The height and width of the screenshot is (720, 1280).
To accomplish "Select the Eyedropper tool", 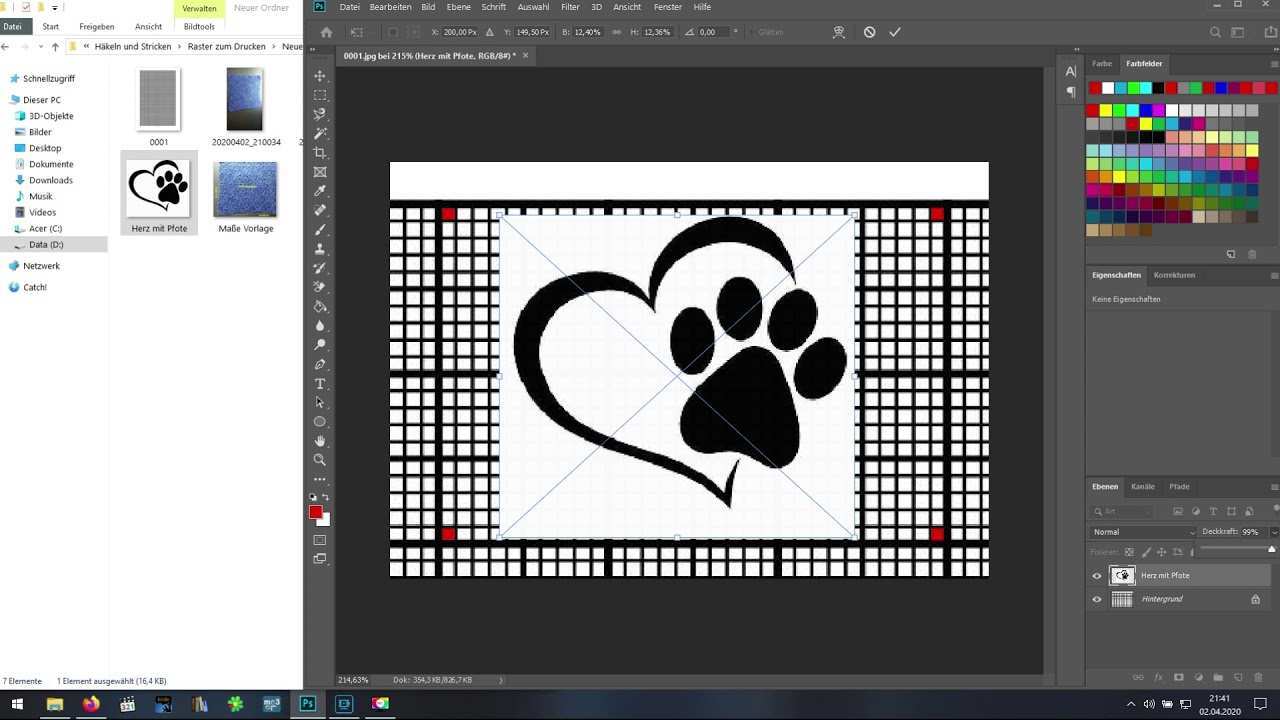I will tap(320, 191).
